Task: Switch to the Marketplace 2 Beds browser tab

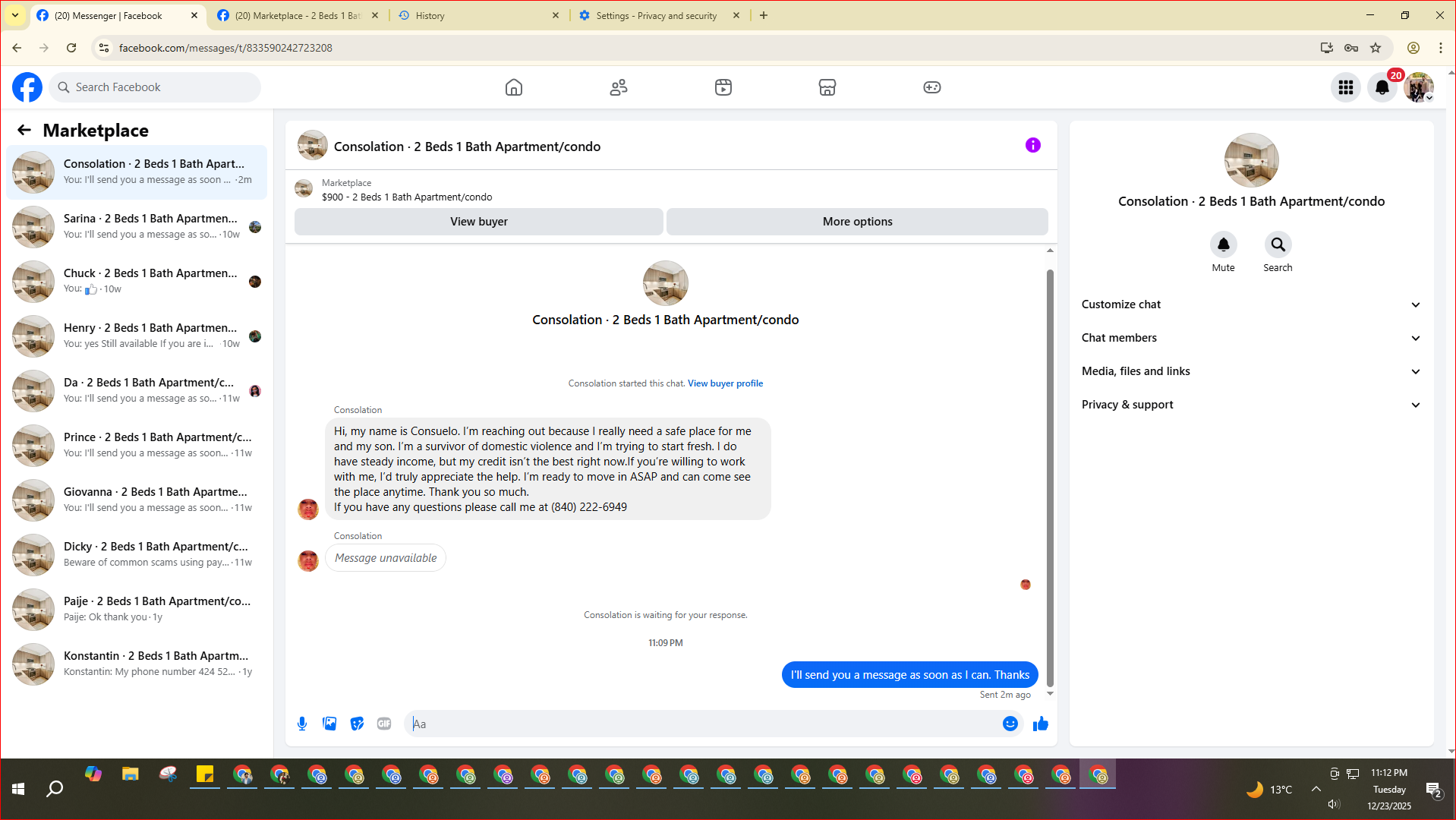Action: tap(298, 15)
